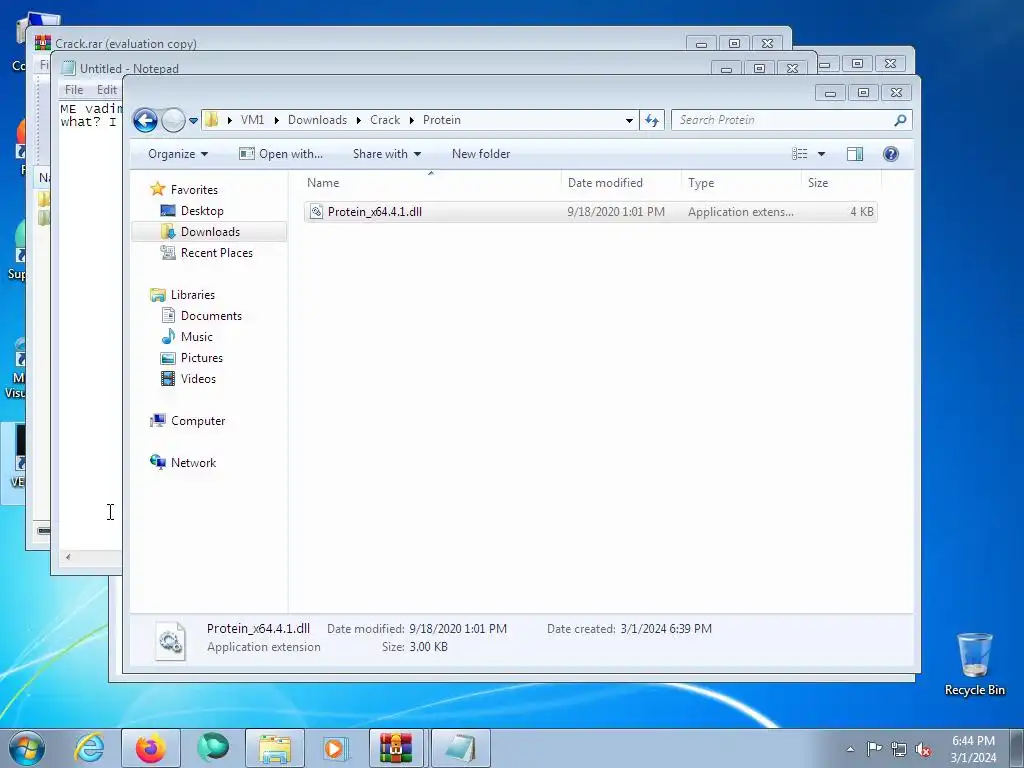Click Date created value in details pane
Screen dimensions: 1024x768
[x=666, y=629]
